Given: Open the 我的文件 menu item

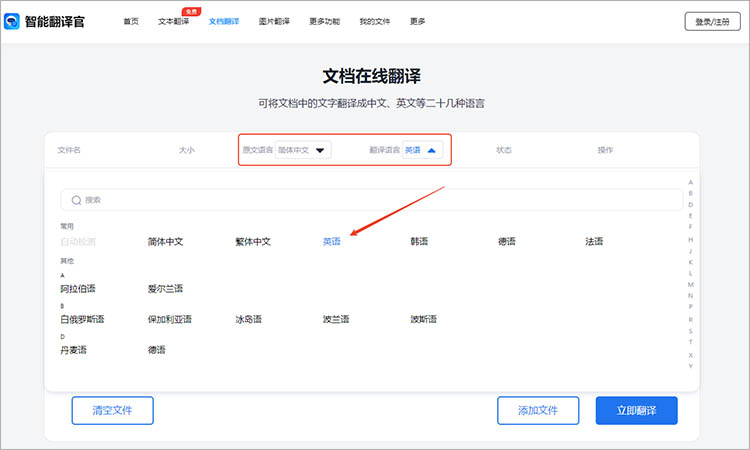Looking at the screenshot, I should tap(375, 21).
